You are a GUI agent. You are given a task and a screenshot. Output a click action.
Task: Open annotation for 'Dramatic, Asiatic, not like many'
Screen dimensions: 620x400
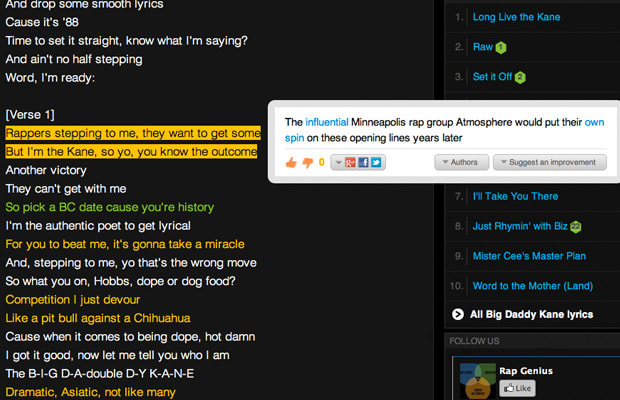91,392
